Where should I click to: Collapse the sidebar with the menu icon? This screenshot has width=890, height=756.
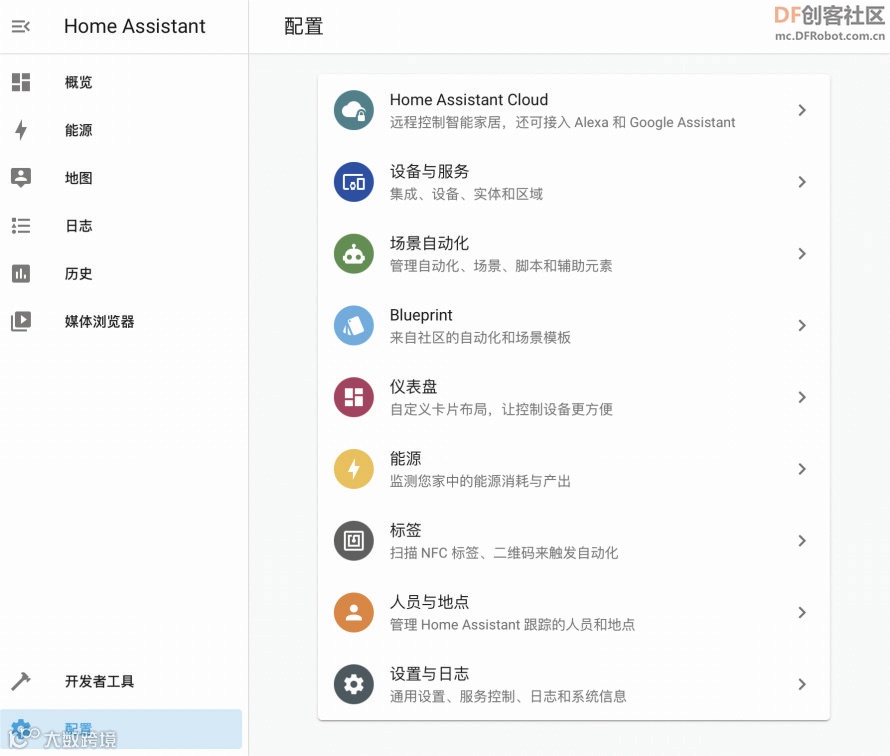pos(20,26)
